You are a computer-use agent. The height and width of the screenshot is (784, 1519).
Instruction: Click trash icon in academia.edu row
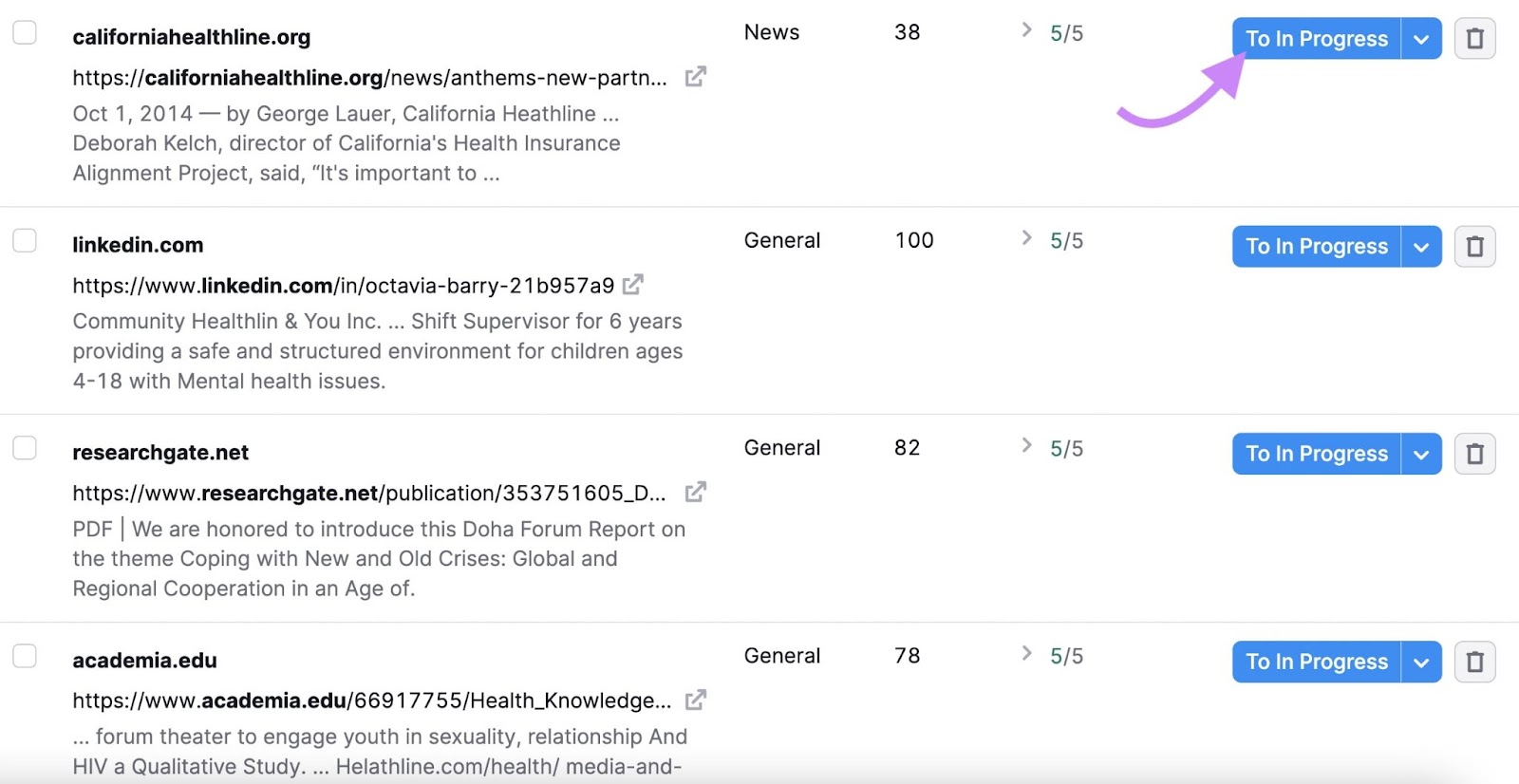(x=1474, y=662)
